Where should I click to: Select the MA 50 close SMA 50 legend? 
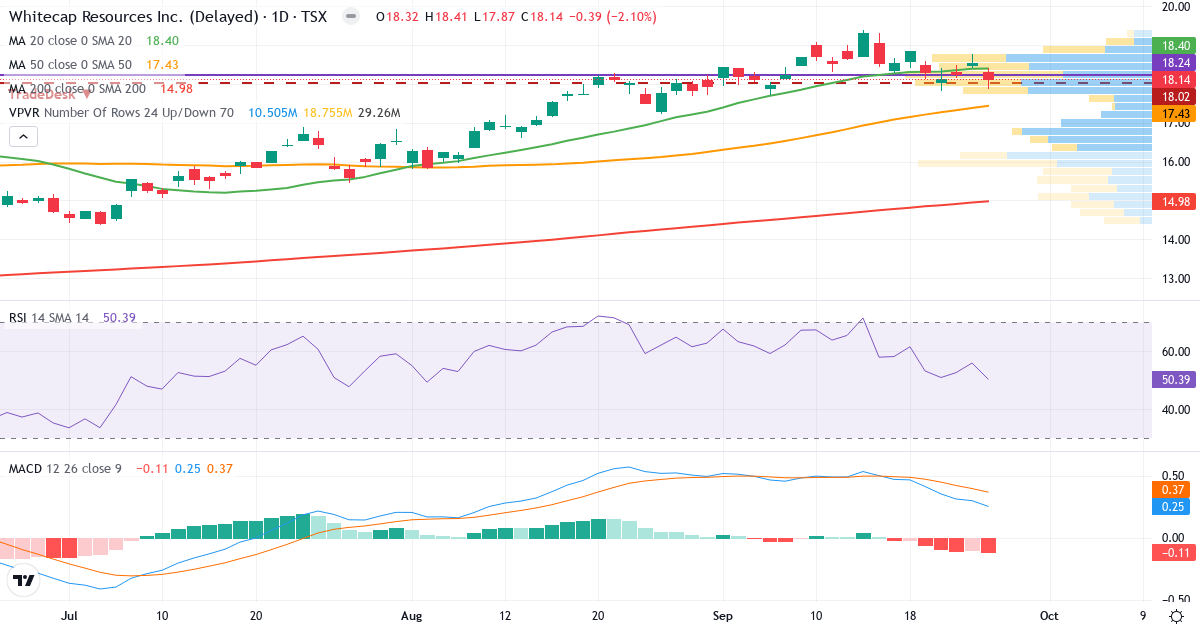(70, 65)
